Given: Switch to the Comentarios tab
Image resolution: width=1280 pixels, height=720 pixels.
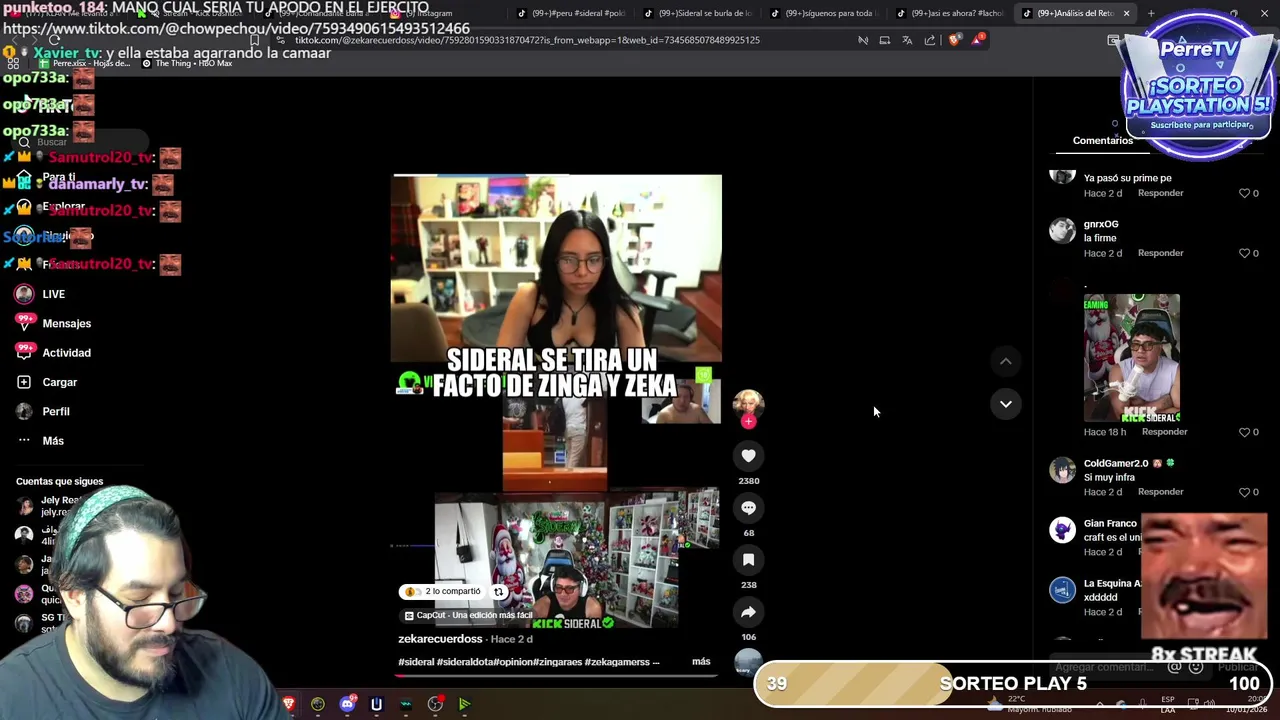Looking at the screenshot, I should [x=1103, y=140].
